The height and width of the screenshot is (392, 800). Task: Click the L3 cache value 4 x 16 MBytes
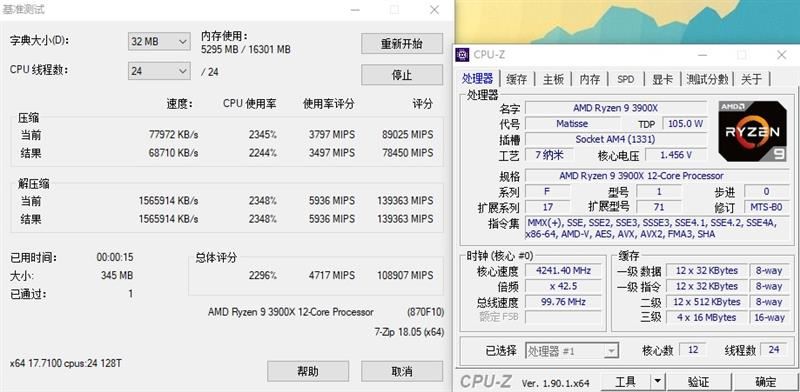706,317
